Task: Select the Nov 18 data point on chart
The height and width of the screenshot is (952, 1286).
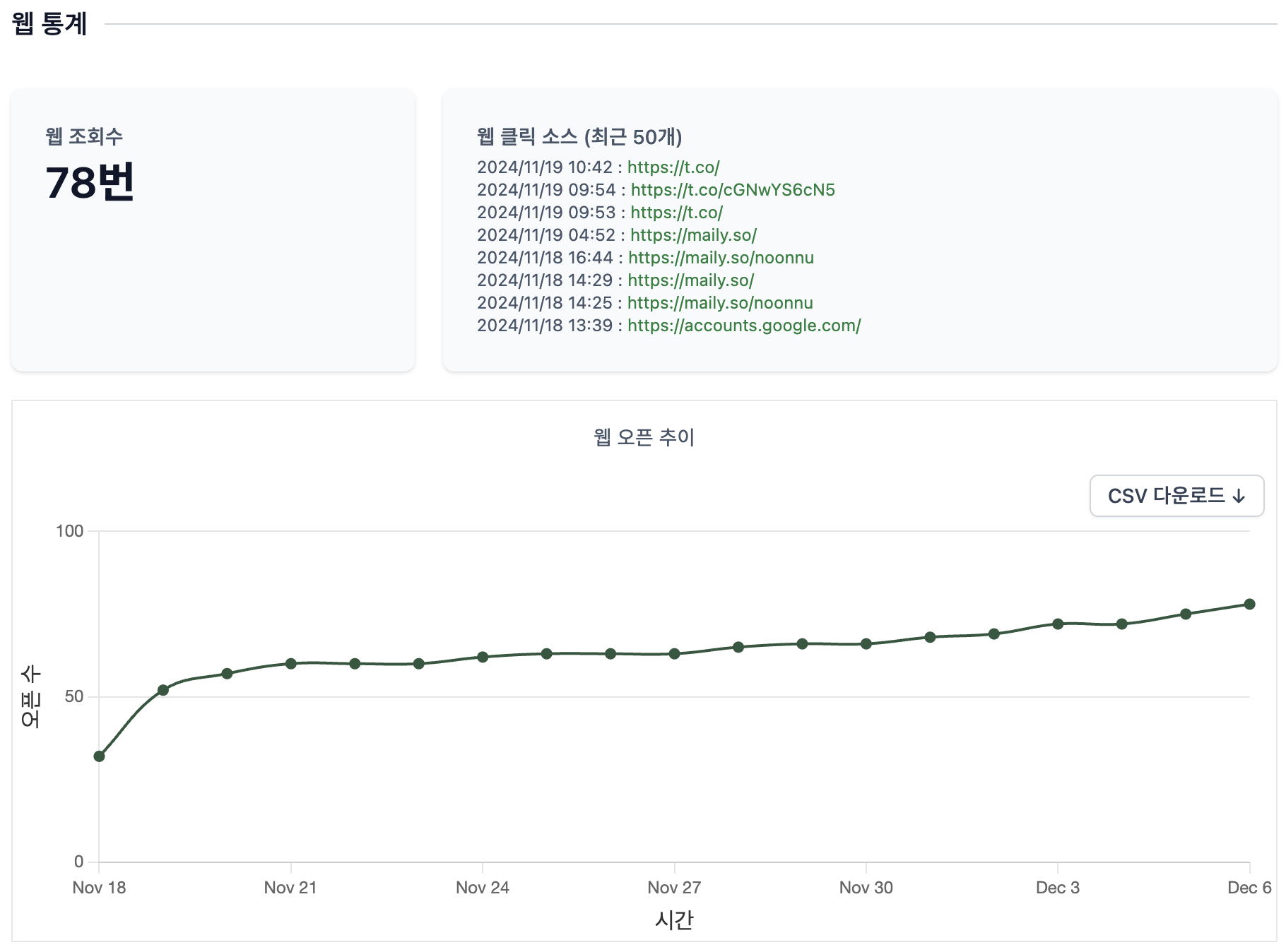Action: click(99, 756)
